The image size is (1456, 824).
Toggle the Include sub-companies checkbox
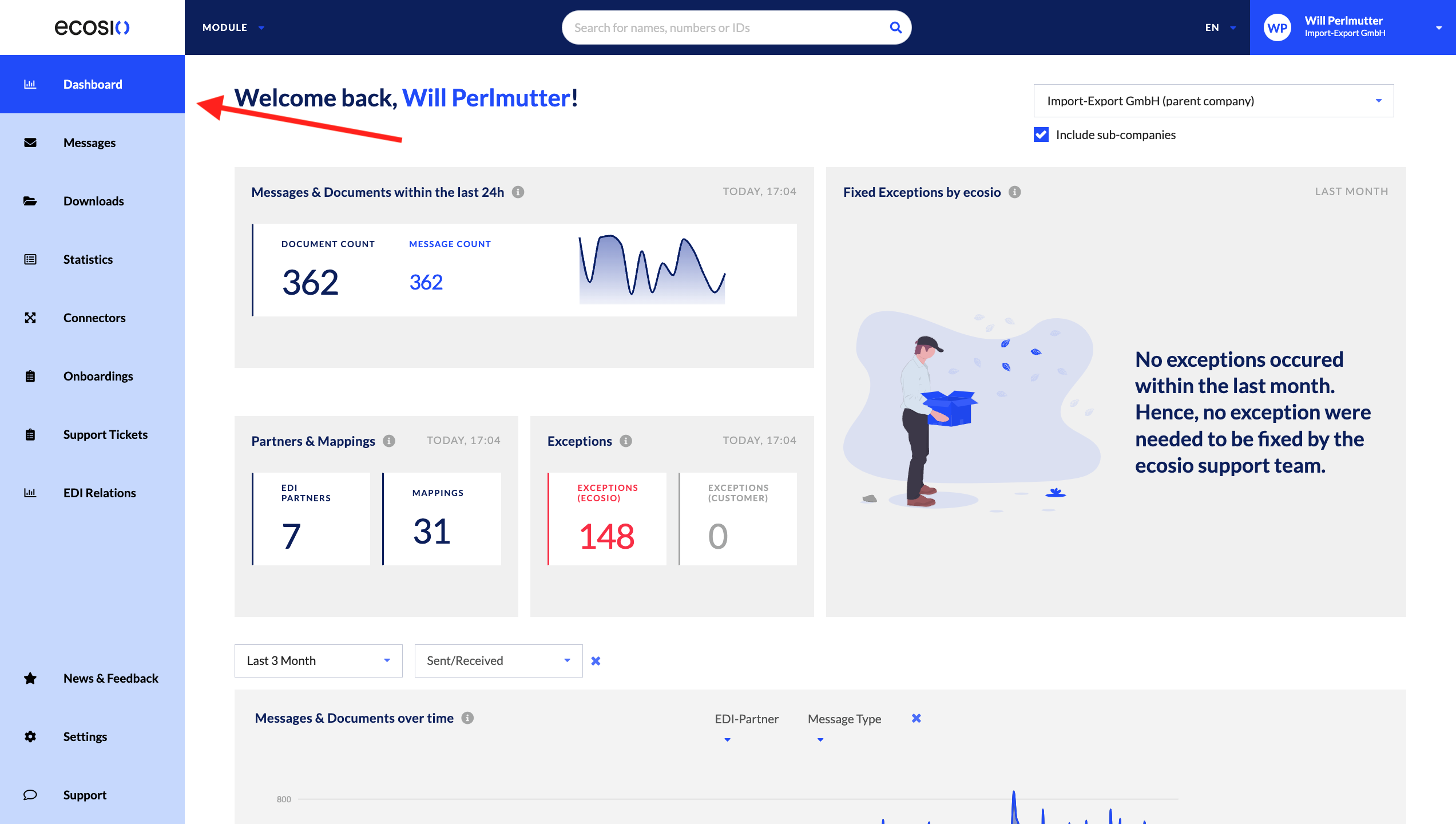[1041, 134]
